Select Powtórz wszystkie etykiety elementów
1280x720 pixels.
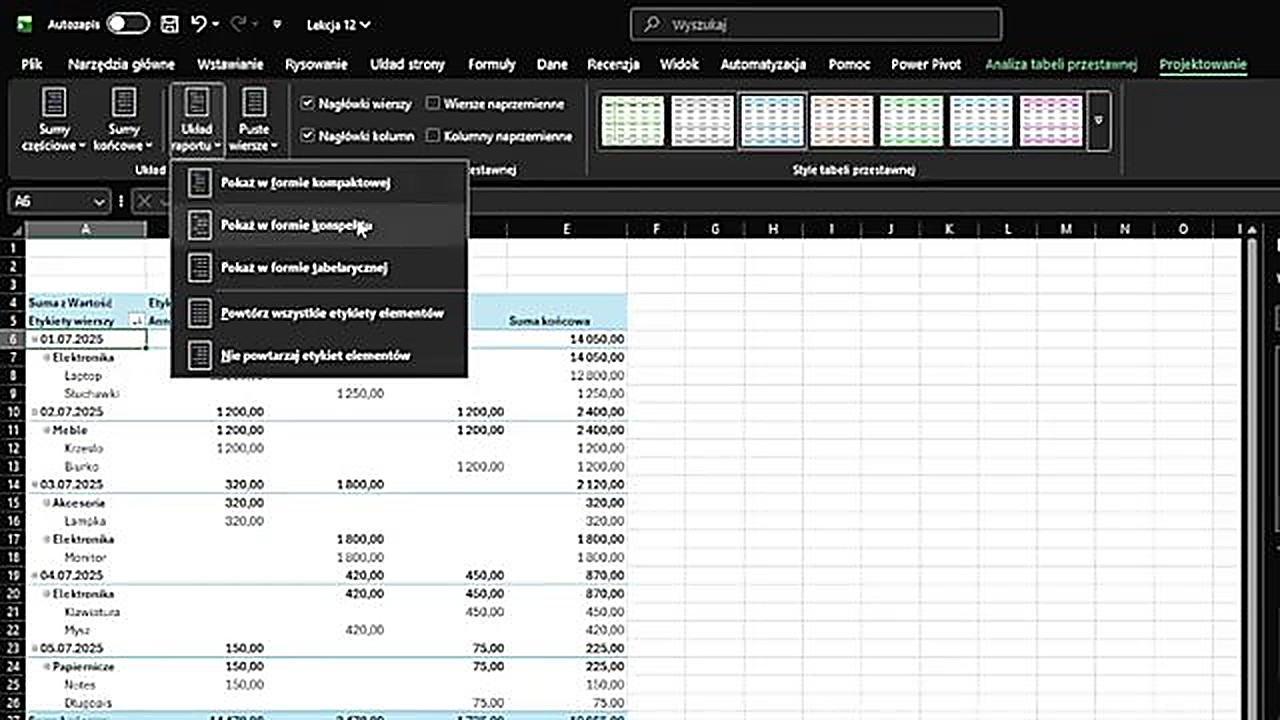pyautogui.click(x=331, y=313)
